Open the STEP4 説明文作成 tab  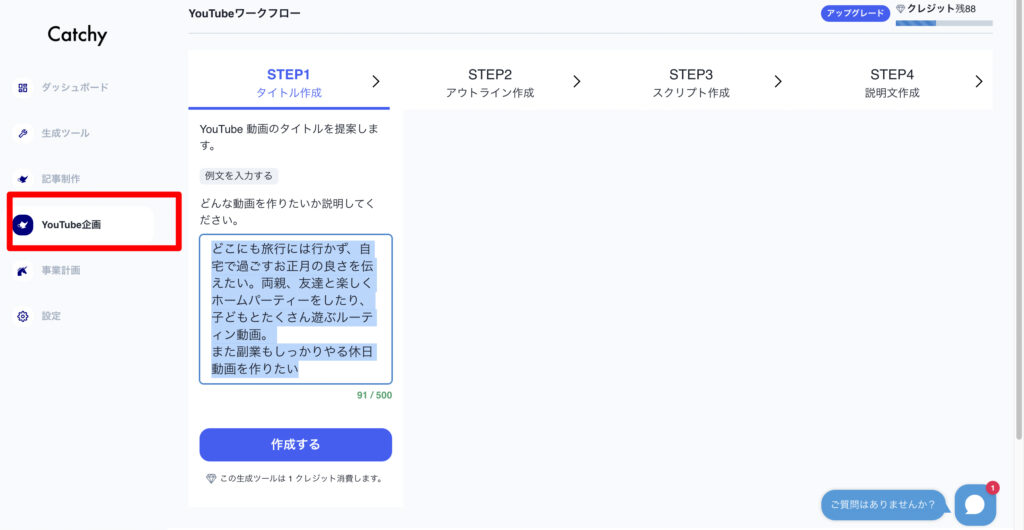(892, 83)
